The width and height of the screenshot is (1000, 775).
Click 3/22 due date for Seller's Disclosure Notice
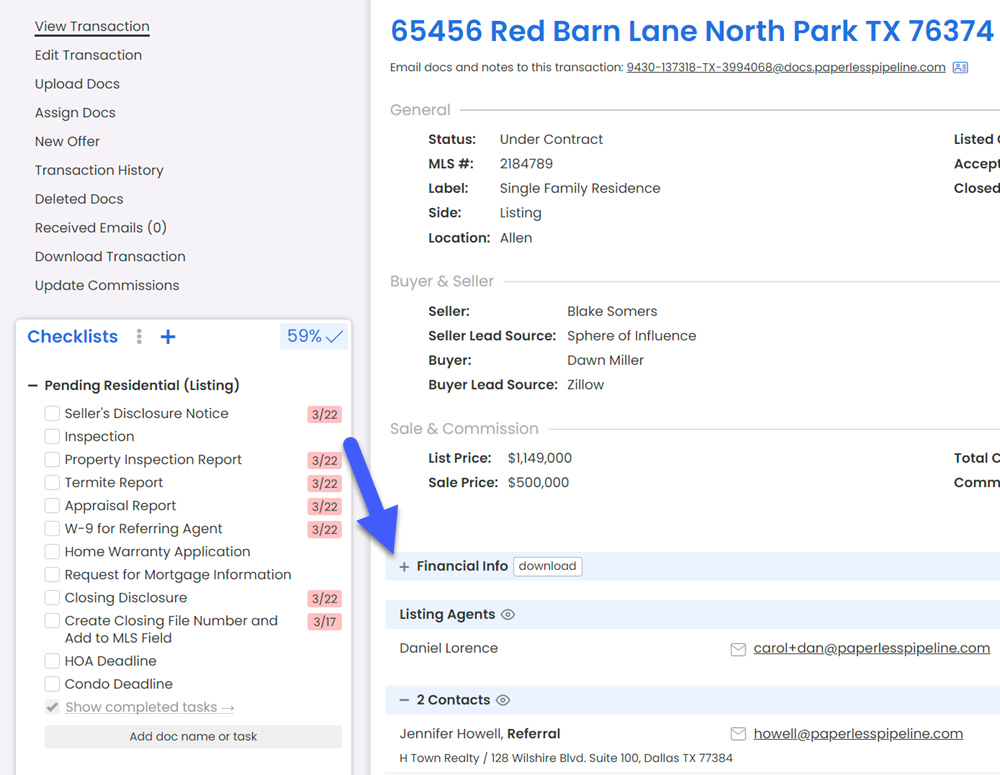tap(325, 415)
